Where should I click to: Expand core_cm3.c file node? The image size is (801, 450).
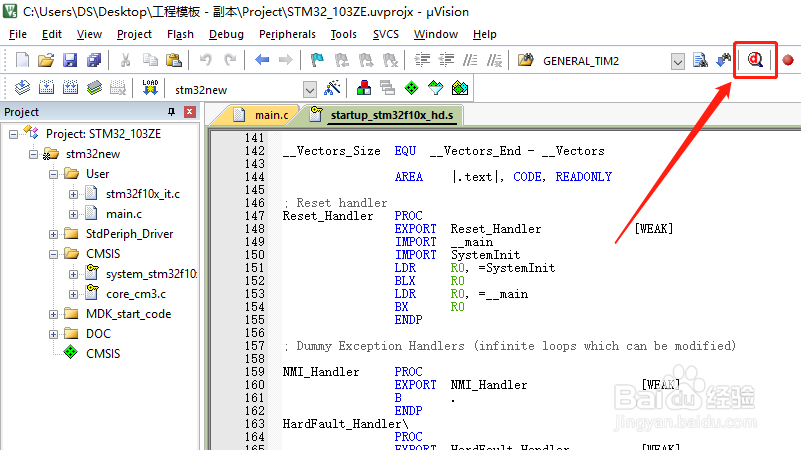click(73, 294)
